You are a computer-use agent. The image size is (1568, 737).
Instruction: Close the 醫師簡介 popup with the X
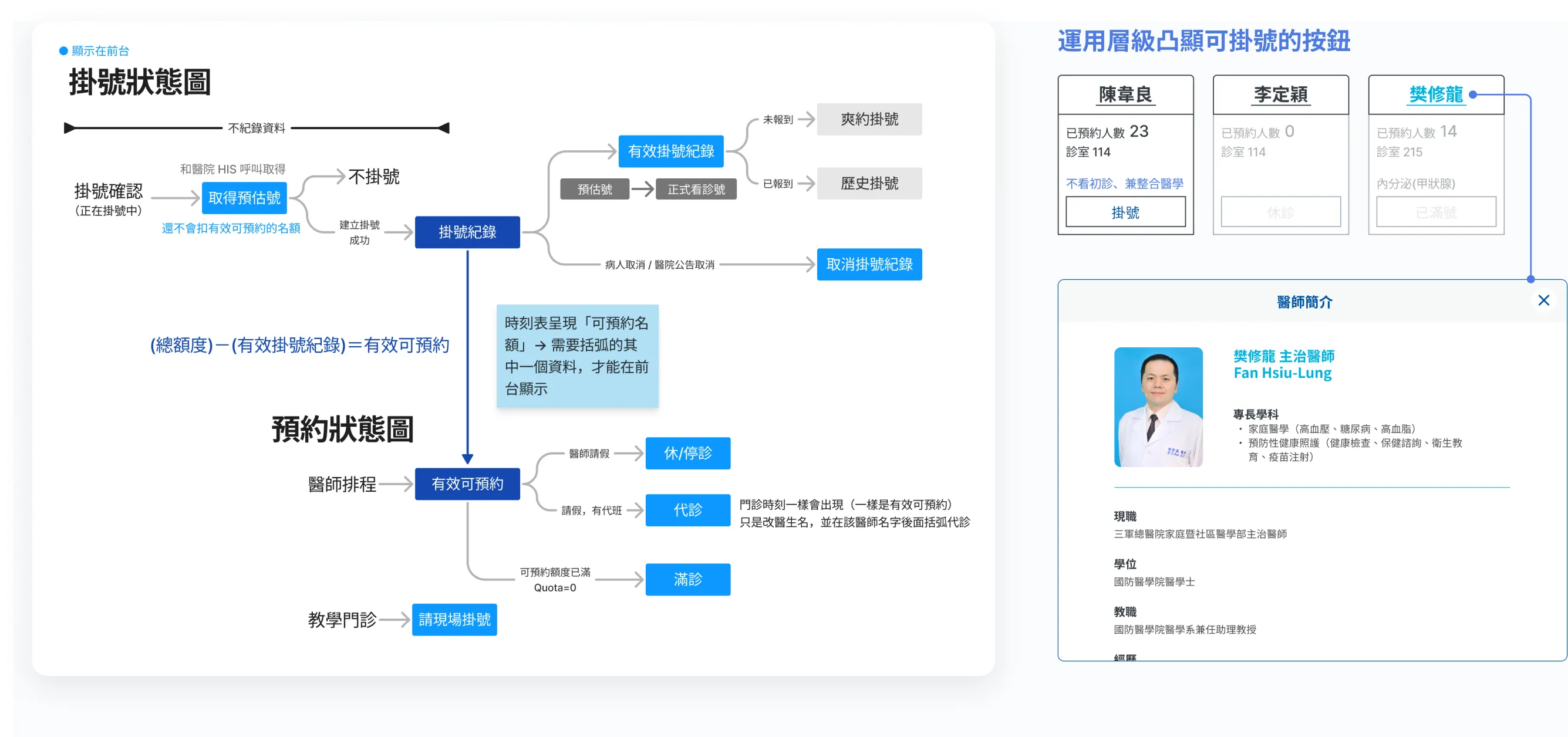click(x=1543, y=300)
